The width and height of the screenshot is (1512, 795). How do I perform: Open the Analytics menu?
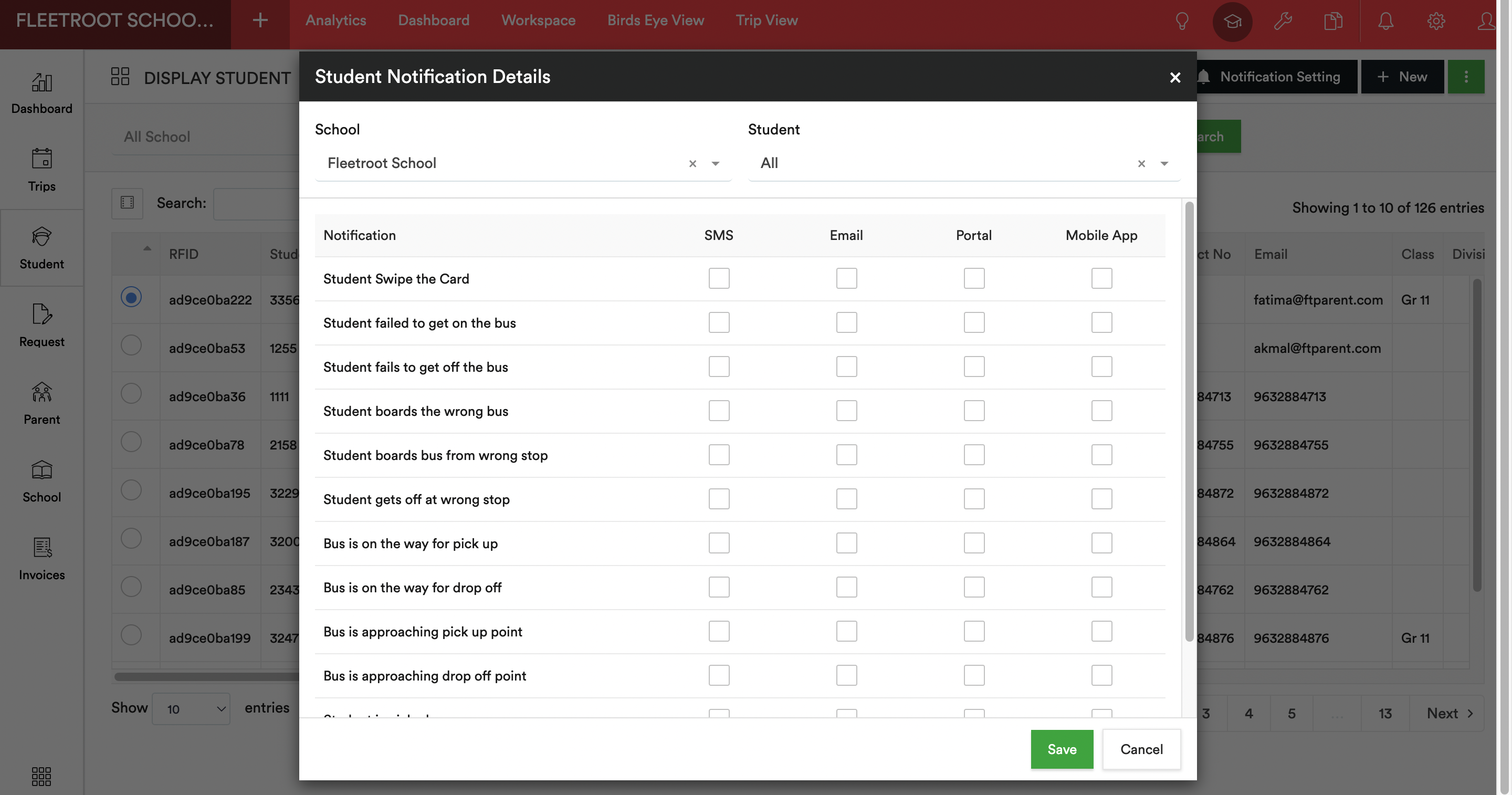(336, 20)
